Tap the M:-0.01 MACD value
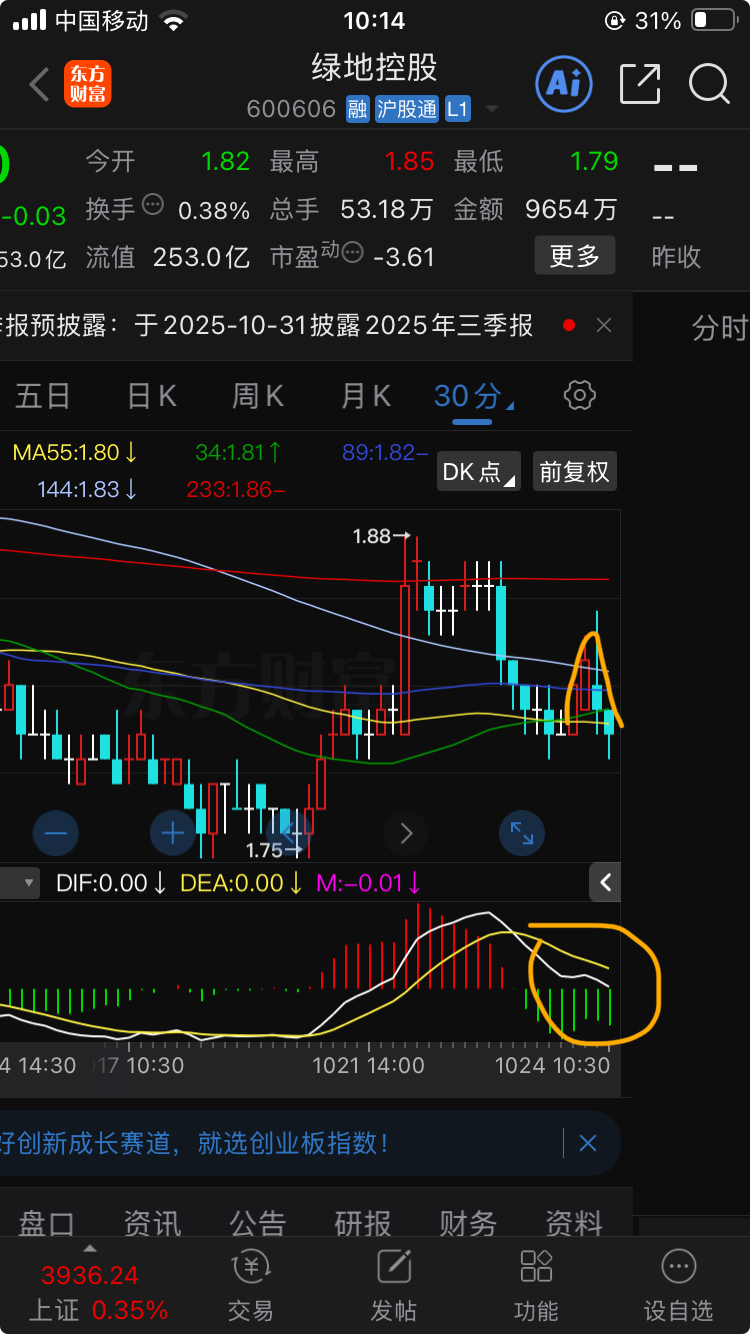The image size is (750, 1334). [369, 883]
